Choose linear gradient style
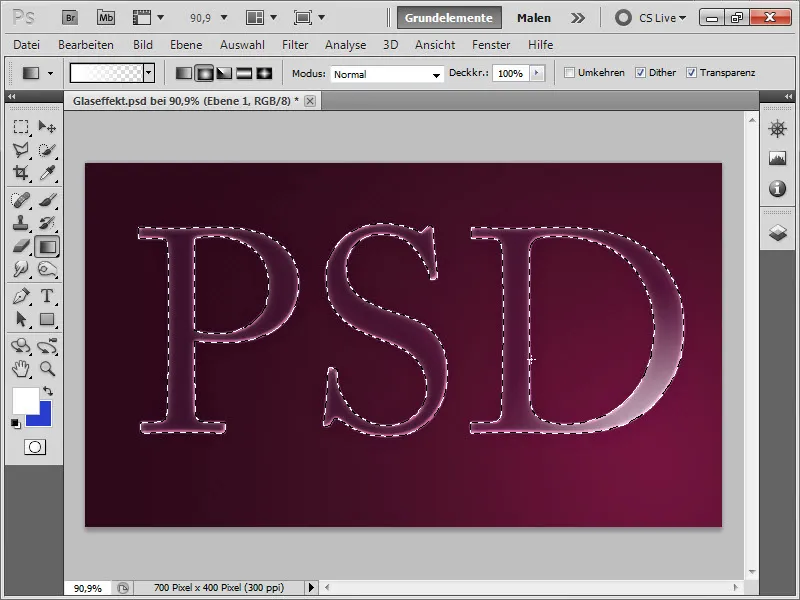The height and width of the screenshot is (600, 800). (x=184, y=73)
